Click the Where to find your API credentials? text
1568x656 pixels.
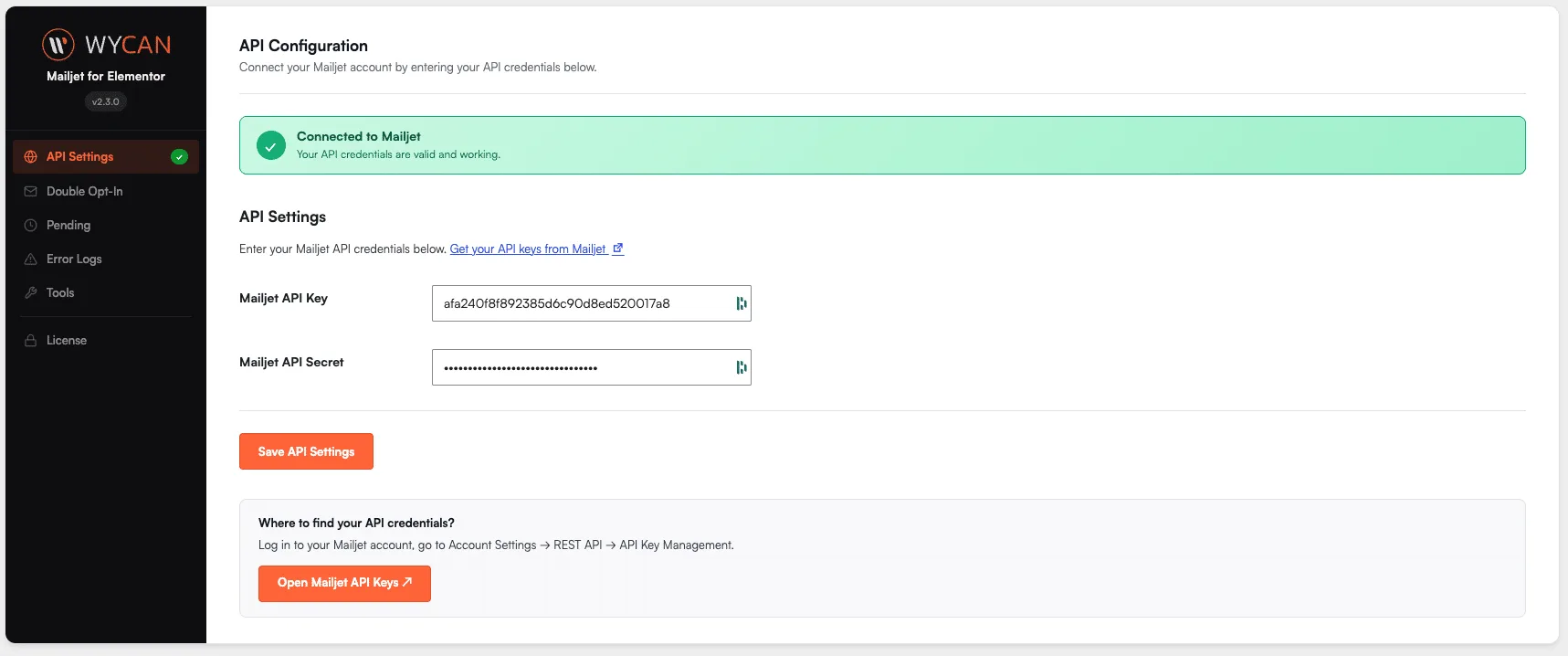[x=356, y=523]
